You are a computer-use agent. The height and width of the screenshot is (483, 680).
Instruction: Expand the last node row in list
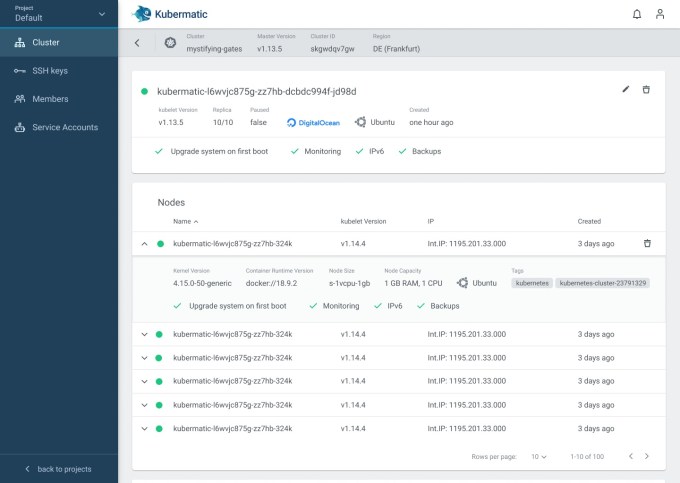point(144,428)
